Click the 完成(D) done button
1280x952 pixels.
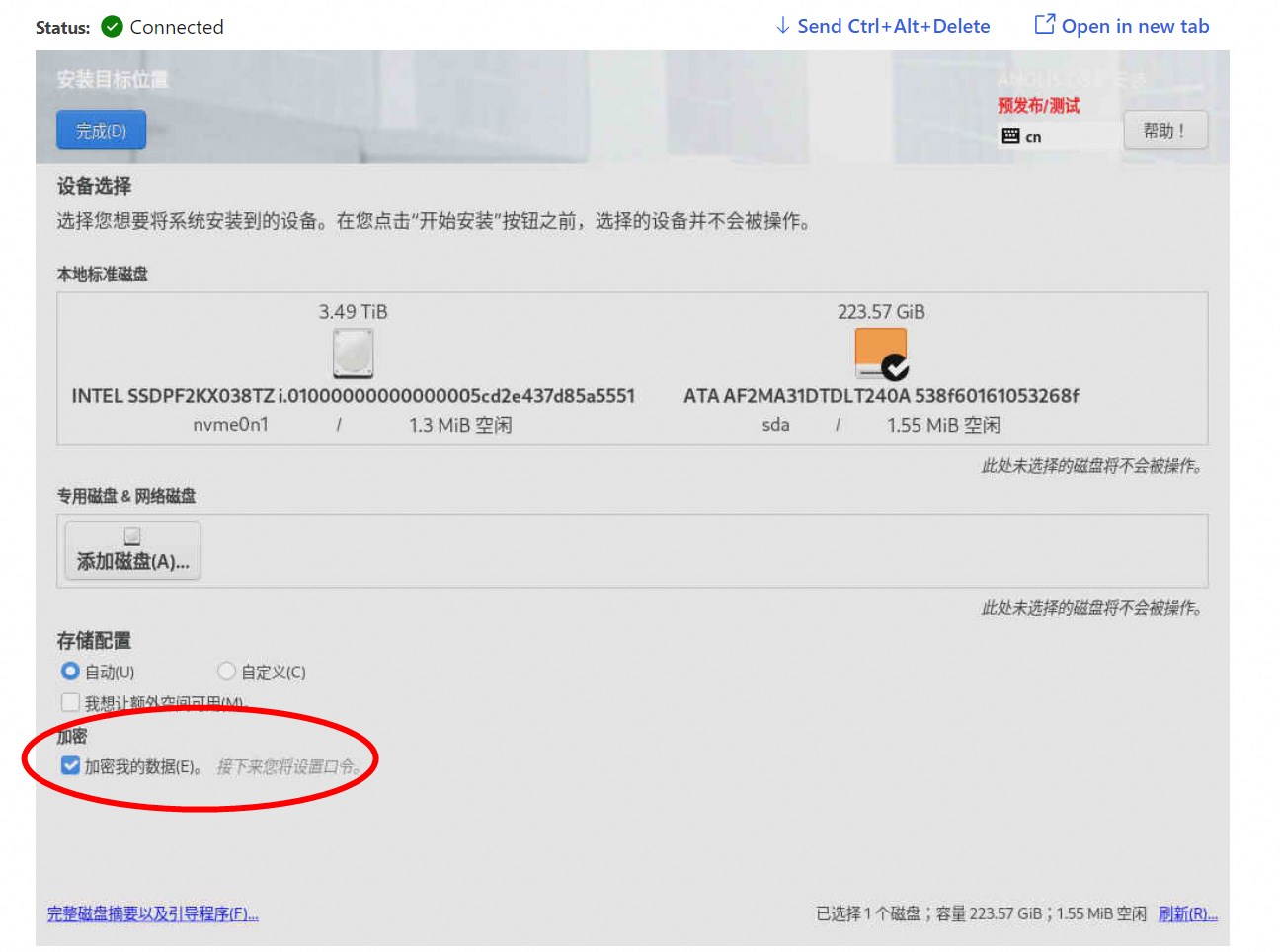101,130
